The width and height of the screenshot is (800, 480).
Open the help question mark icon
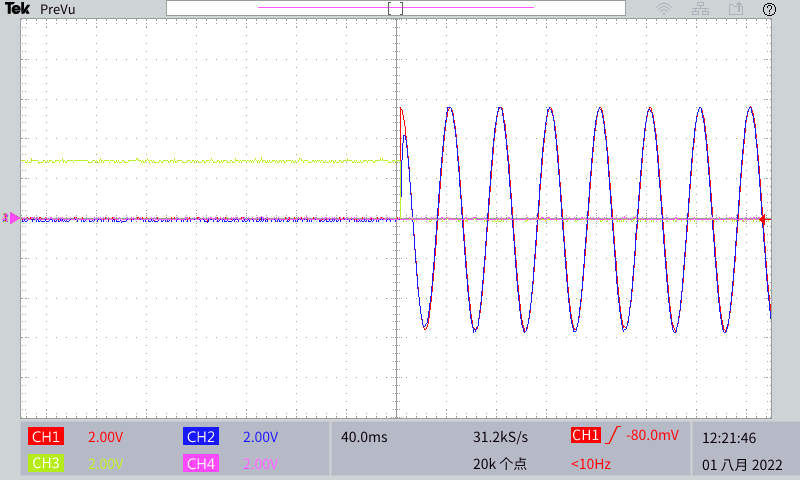[x=769, y=9]
